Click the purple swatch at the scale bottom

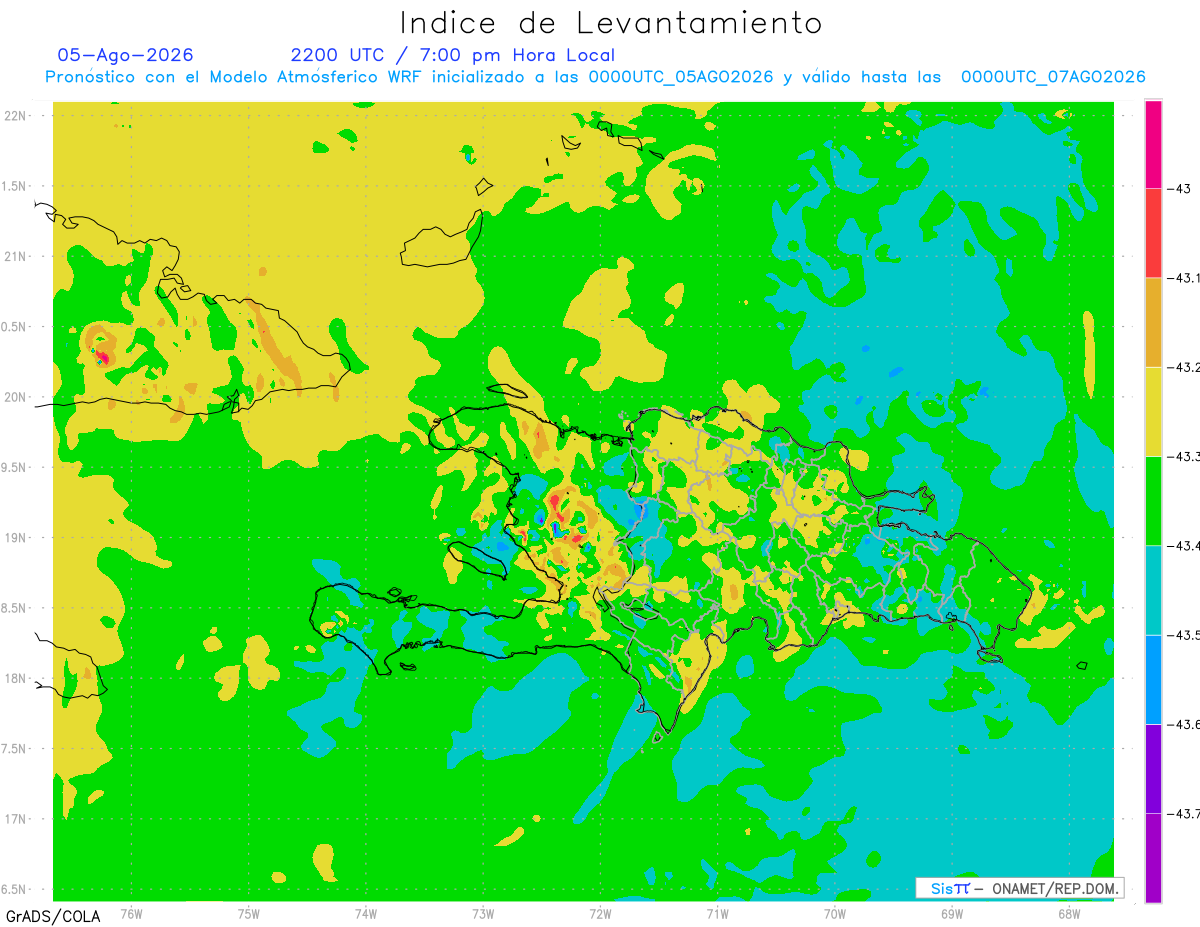pyautogui.click(x=1153, y=857)
